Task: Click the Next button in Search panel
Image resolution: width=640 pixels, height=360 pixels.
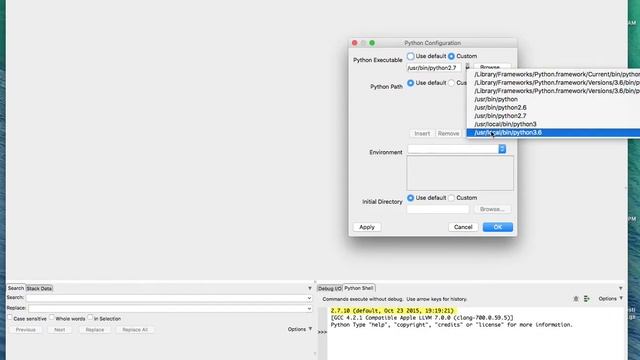Action: pyautogui.click(x=60, y=329)
